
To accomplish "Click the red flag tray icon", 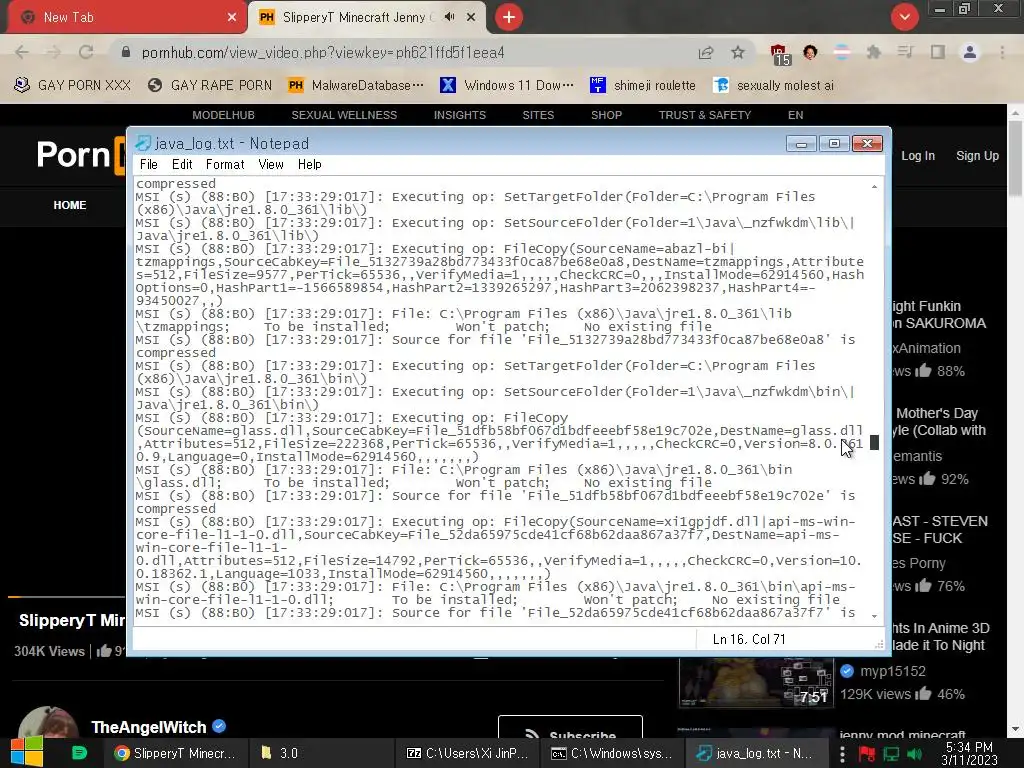I will pyautogui.click(x=867, y=754).
